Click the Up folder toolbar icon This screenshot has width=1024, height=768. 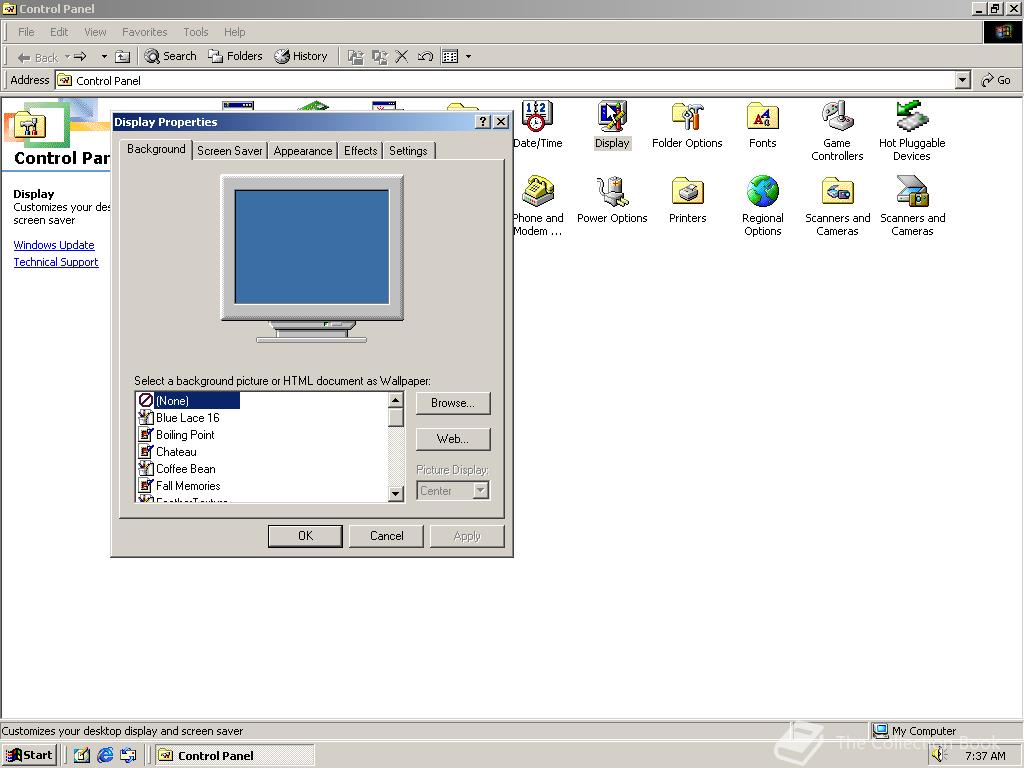click(123, 57)
